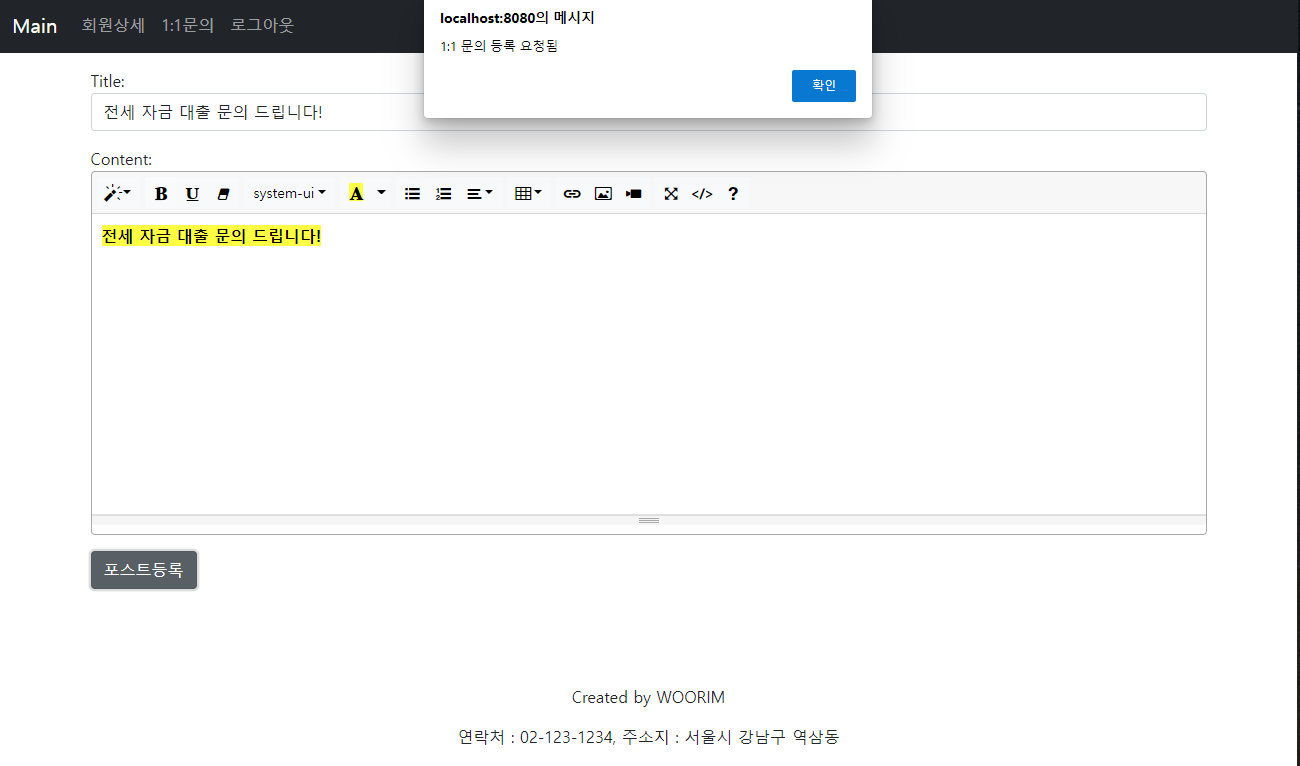
Task: Click the 'Title:' label
Action: coord(108,81)
